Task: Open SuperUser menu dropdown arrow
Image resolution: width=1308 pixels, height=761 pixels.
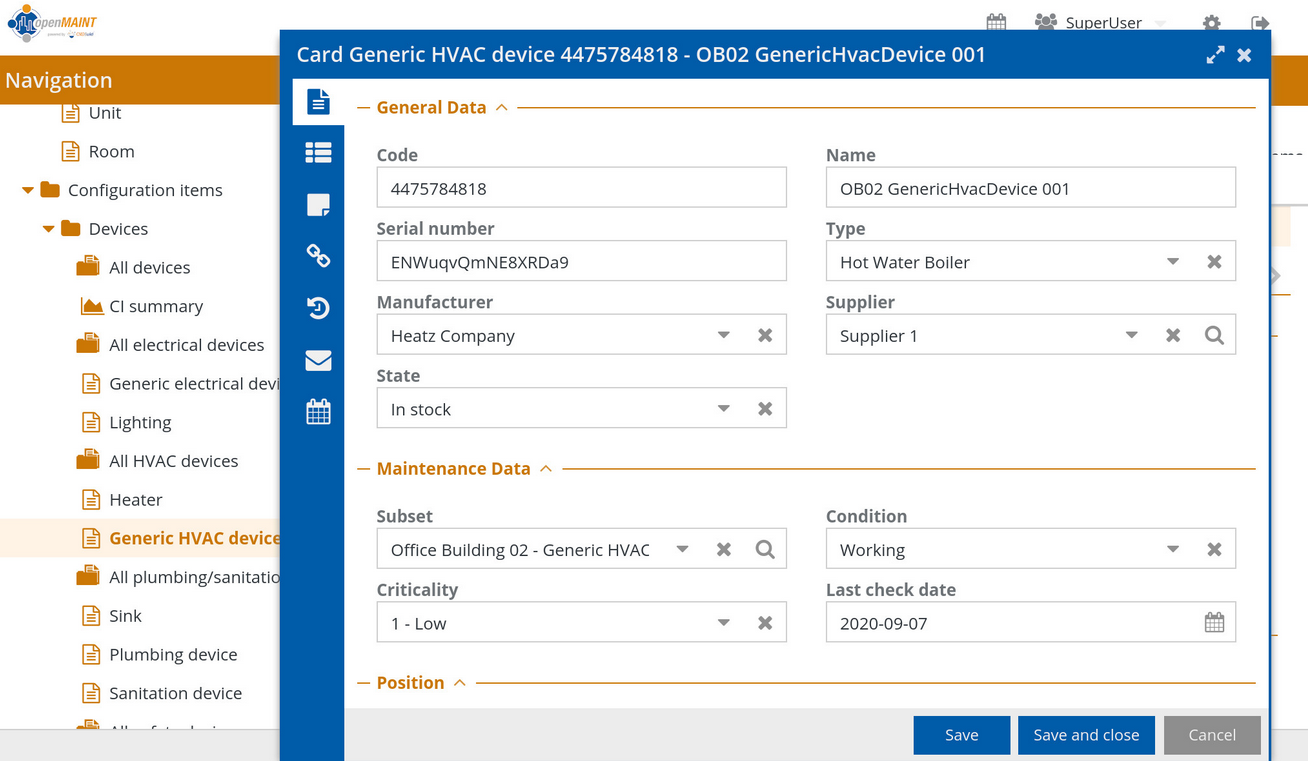Action: point(1160,23)
